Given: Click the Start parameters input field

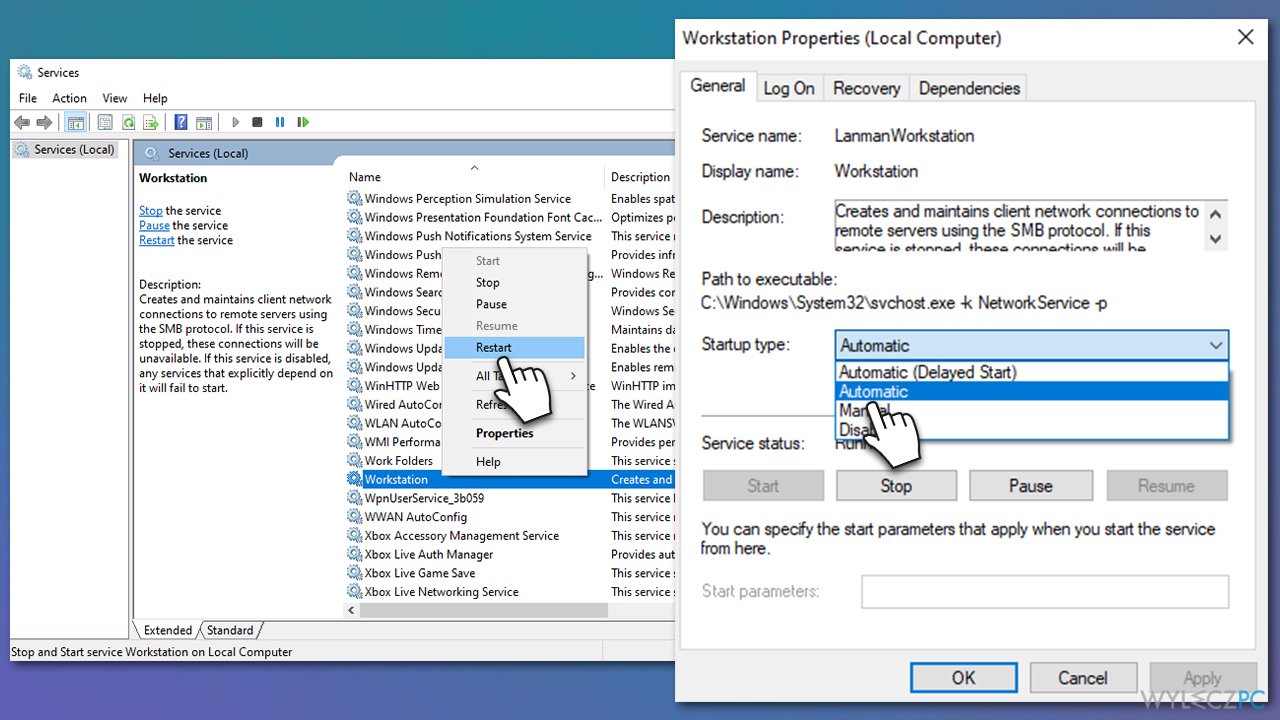Looking at the screenshot, I should [1045, 591].
